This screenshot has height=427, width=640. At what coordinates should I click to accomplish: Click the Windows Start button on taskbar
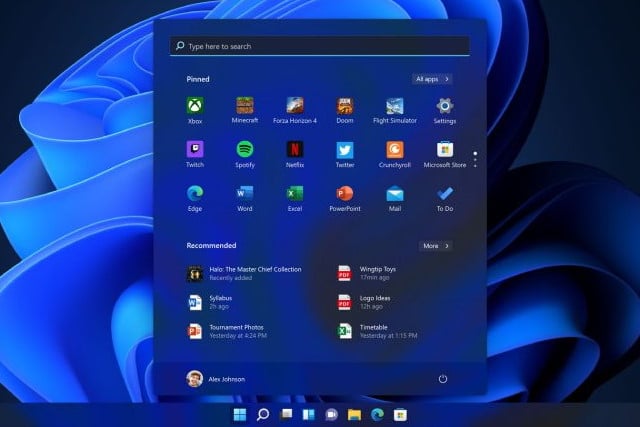[x=240, y=414]
